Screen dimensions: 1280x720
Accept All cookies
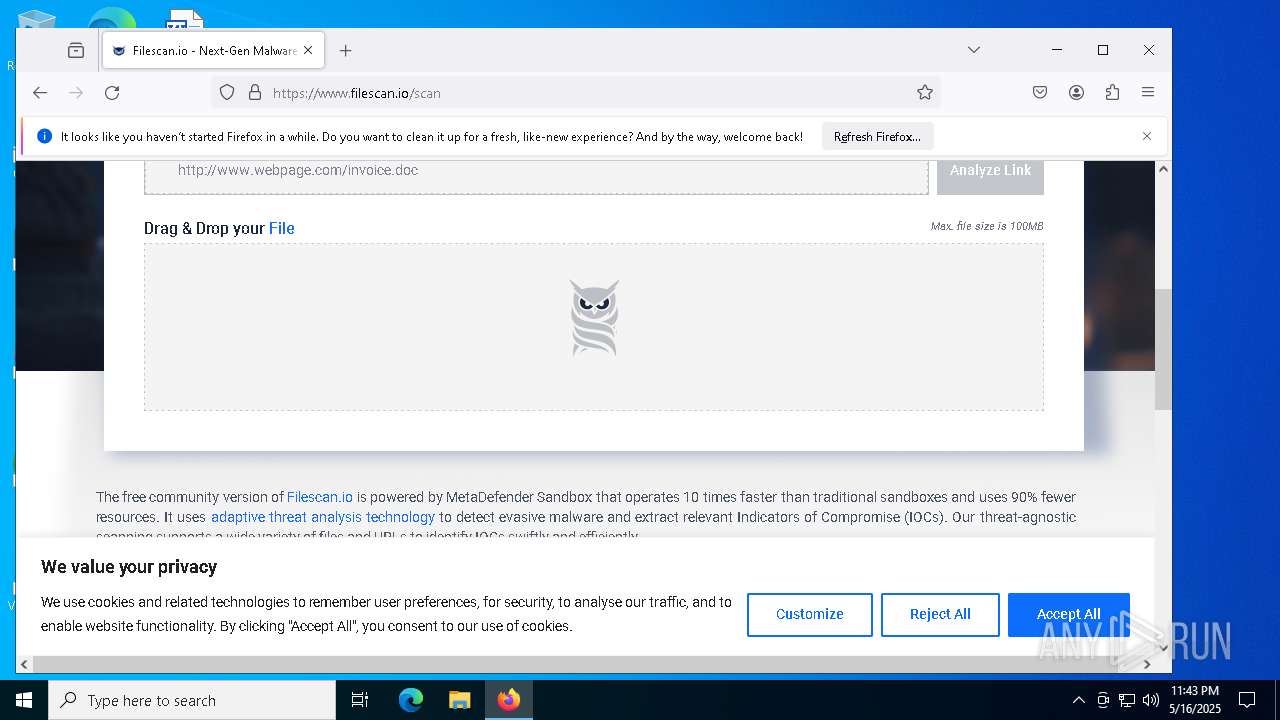point(1069,614)
